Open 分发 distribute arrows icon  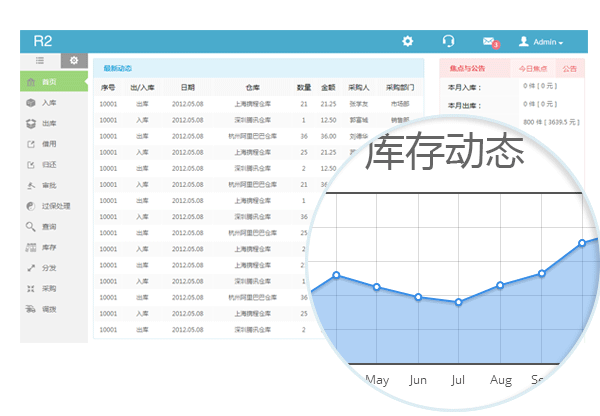click(31, 268)
